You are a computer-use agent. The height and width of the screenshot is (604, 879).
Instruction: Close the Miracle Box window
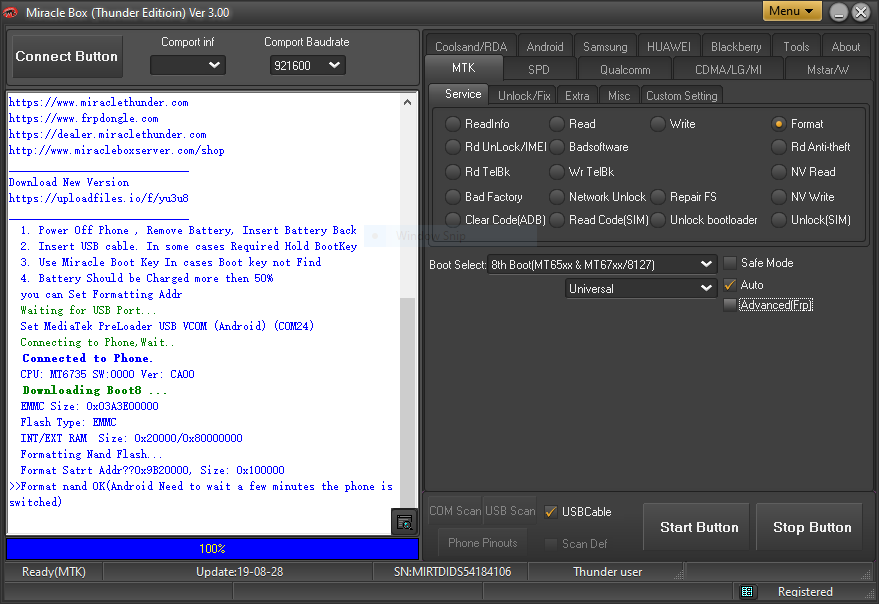861,12
